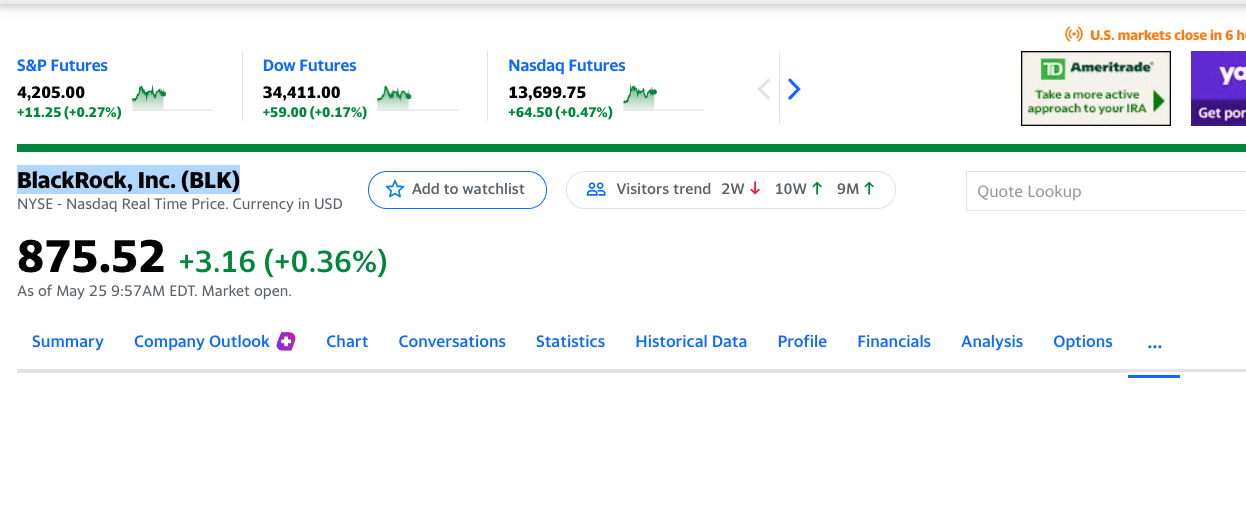
Task: Go to the Conversations tab
Action: [x=452, y=341]
